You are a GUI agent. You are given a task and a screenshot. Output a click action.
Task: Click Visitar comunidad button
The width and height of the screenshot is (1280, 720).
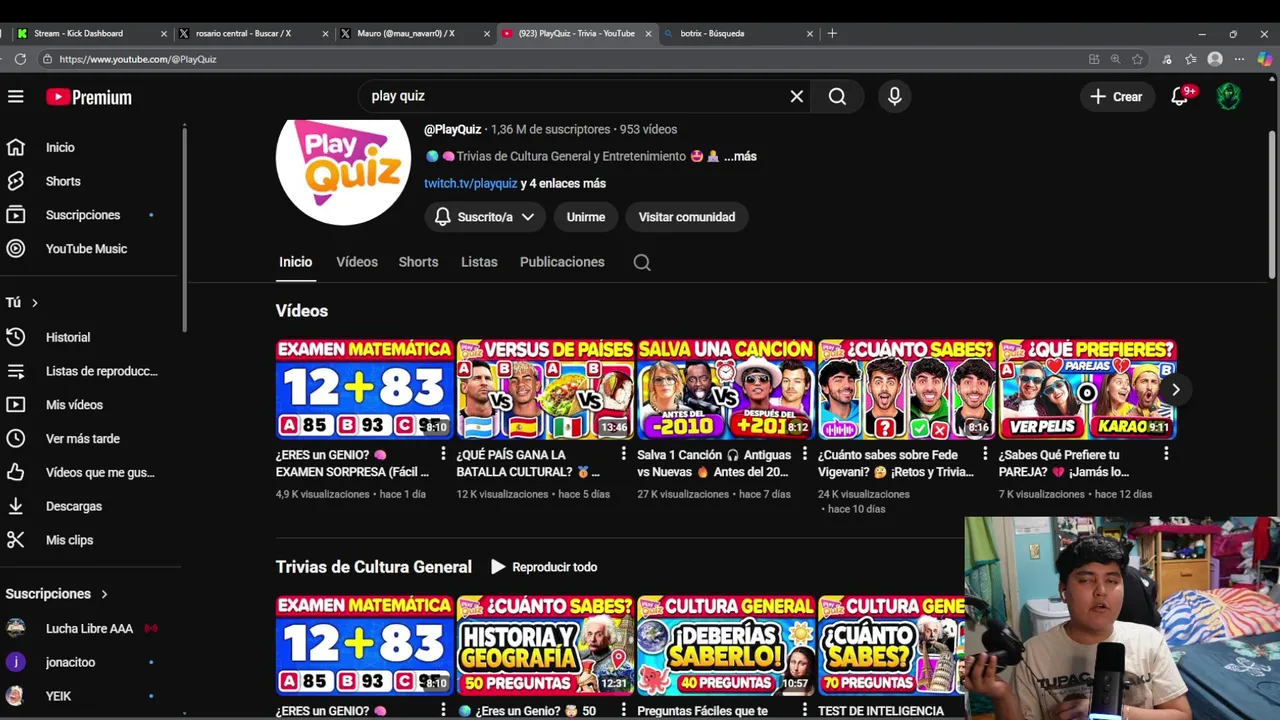(x=687, y=217)
